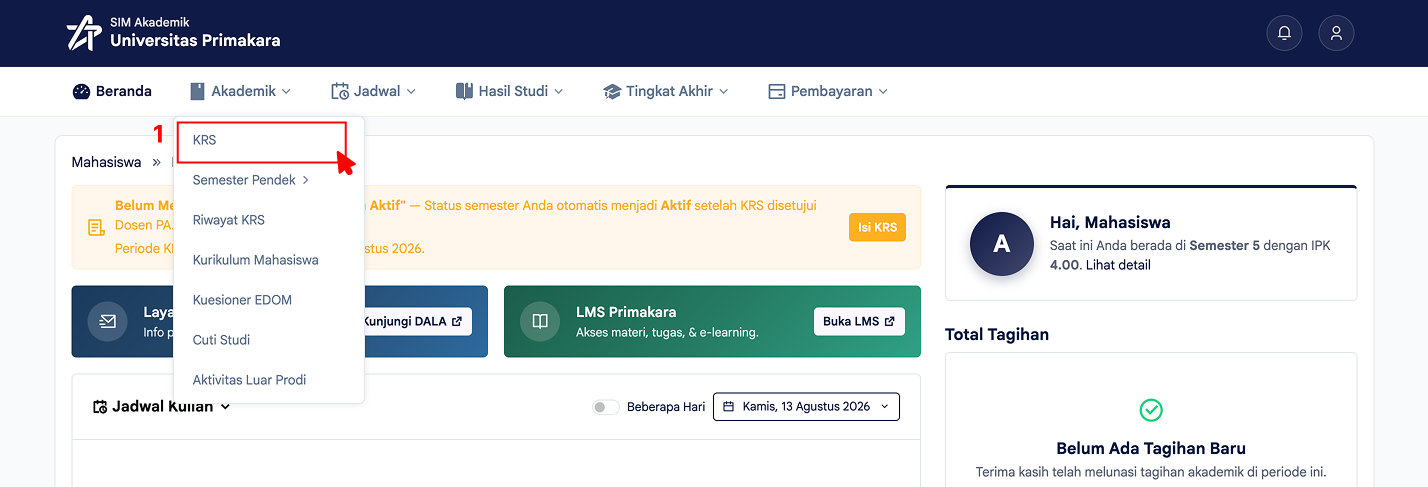Viewport: 1428px width, 487px height.
Task: Click the Kunjungi DALA button
Action: [x=416, y=321]
